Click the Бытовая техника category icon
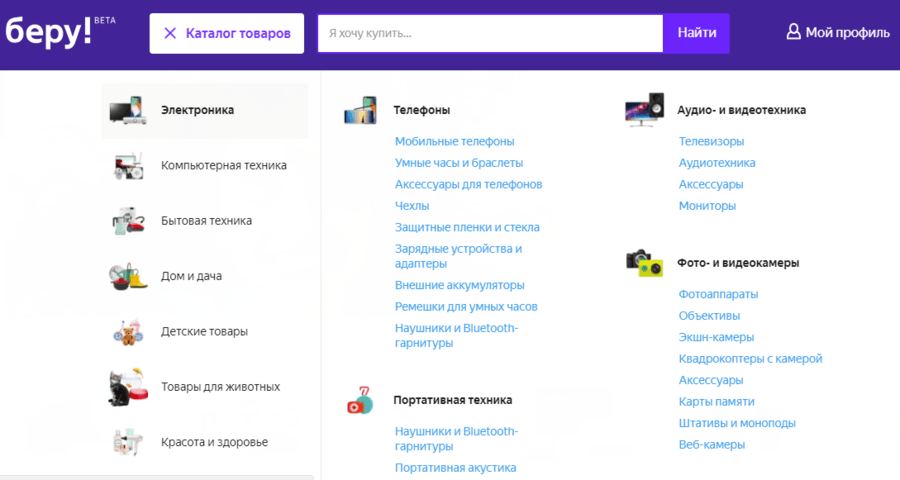The height and width of the screenshot is (480, 900). tap(128, 220)
